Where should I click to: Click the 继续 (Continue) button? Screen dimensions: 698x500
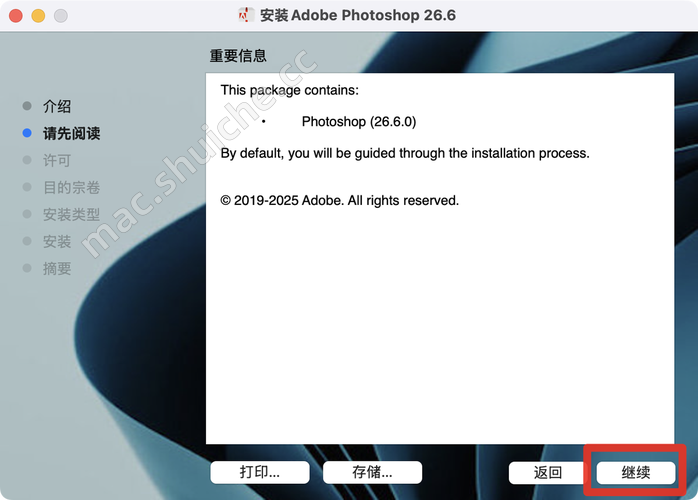pos(636,472)
